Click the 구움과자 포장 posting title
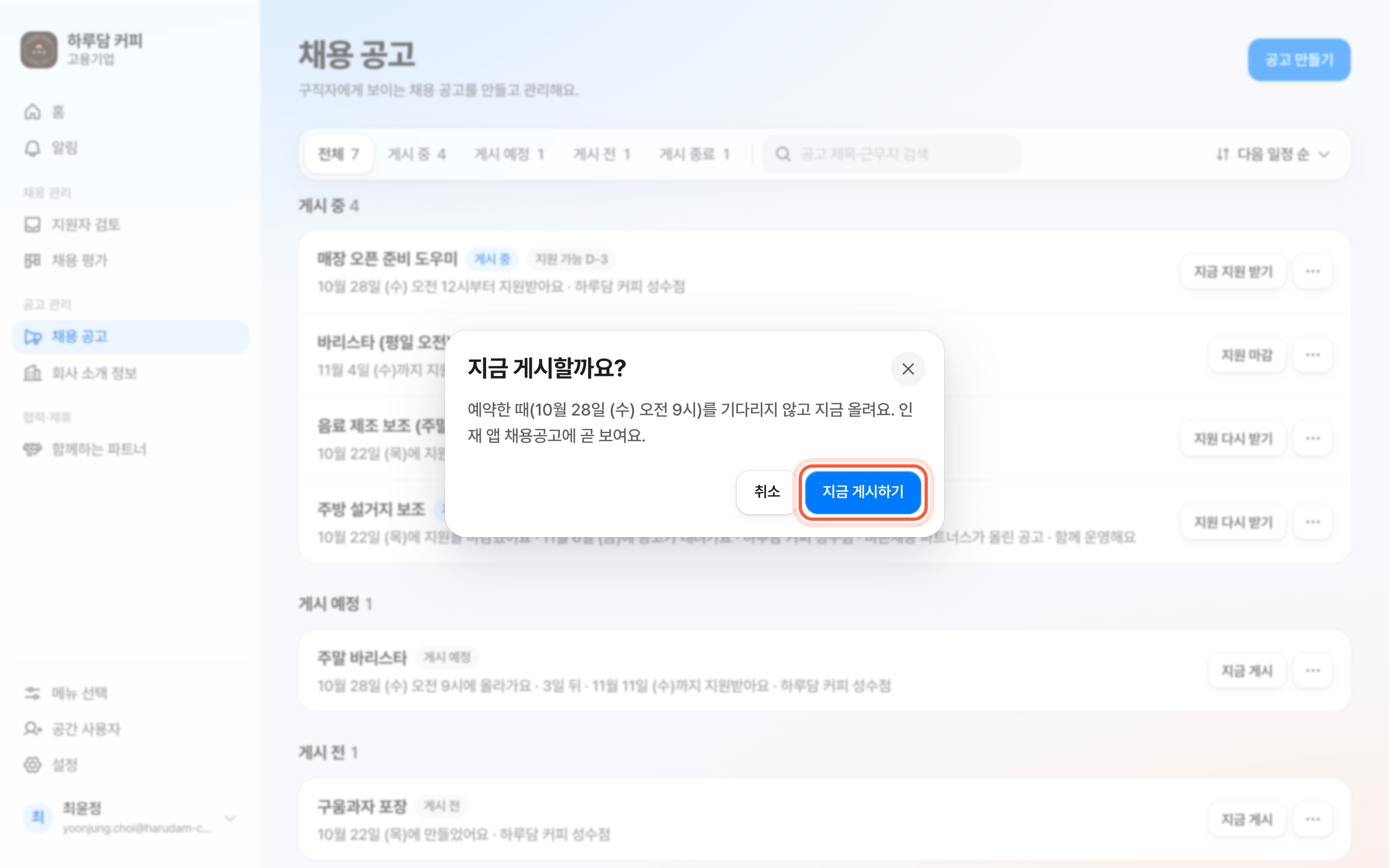This screenshot has height=868, width=1389. [x=362, y=807]
